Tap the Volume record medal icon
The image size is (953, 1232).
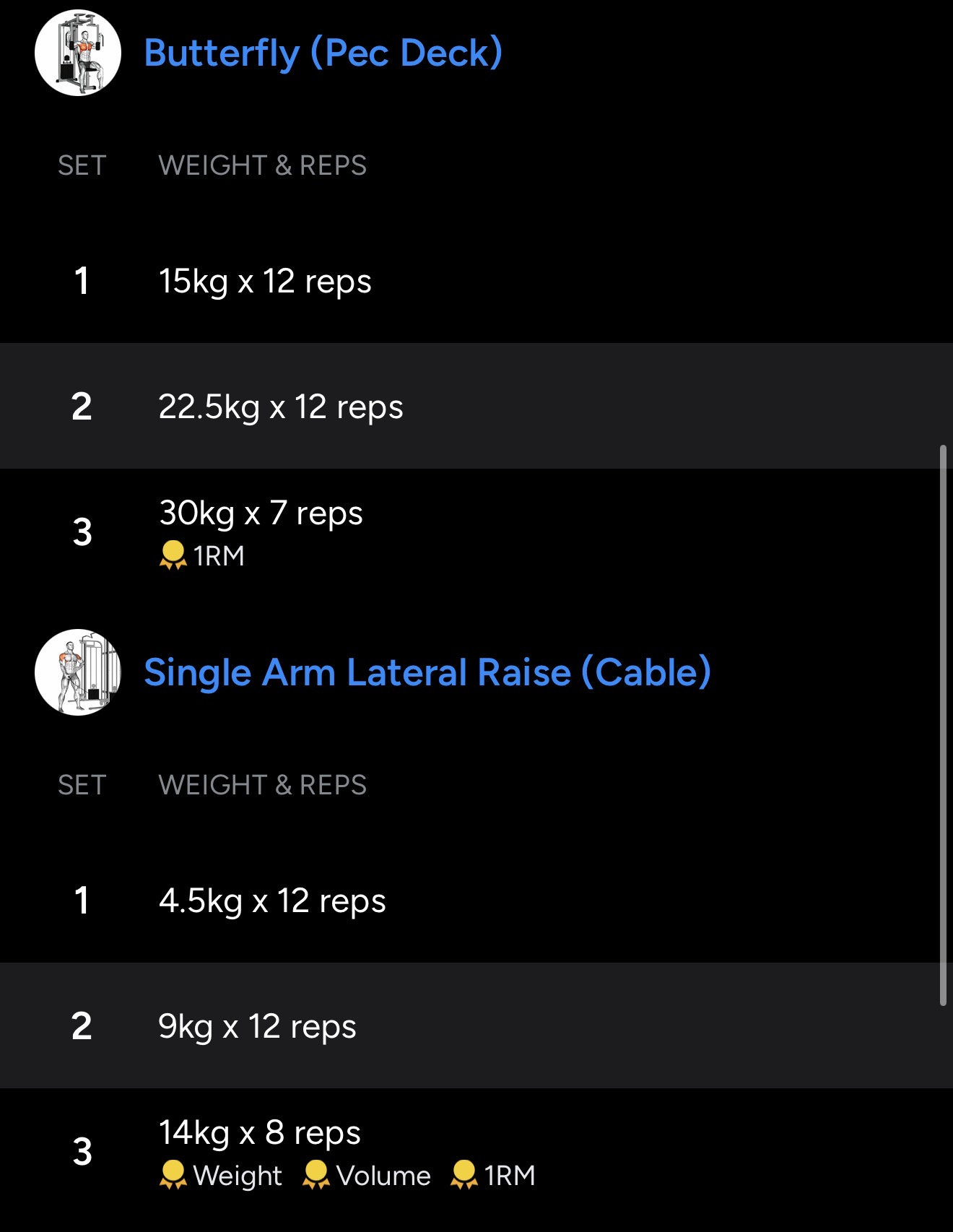pyautogui.click(x=316, y=1175)
